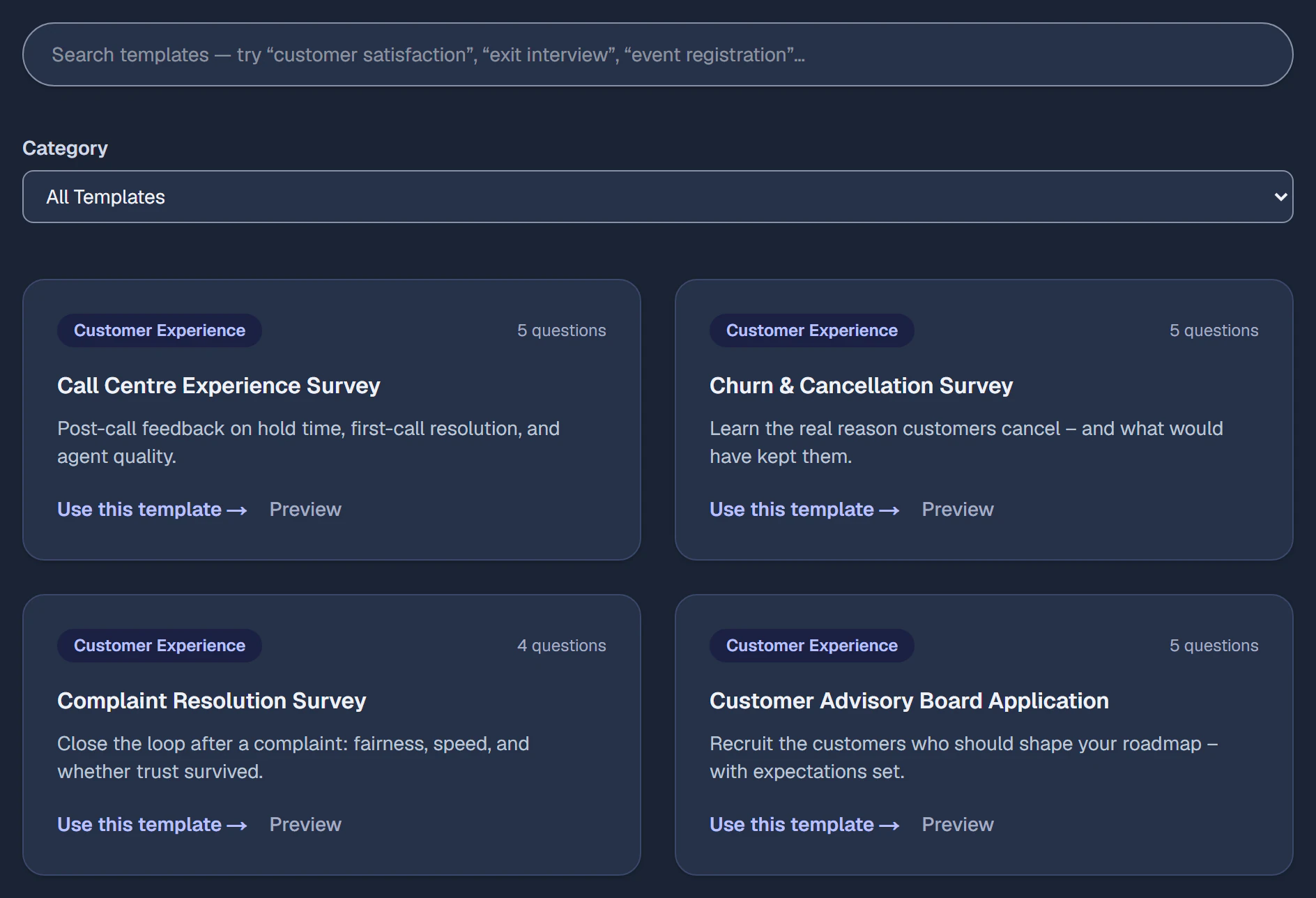Use the Complaint Resolution Survey template
The height and width of the screenshot is (898, 1316).
tap(152, 825)
